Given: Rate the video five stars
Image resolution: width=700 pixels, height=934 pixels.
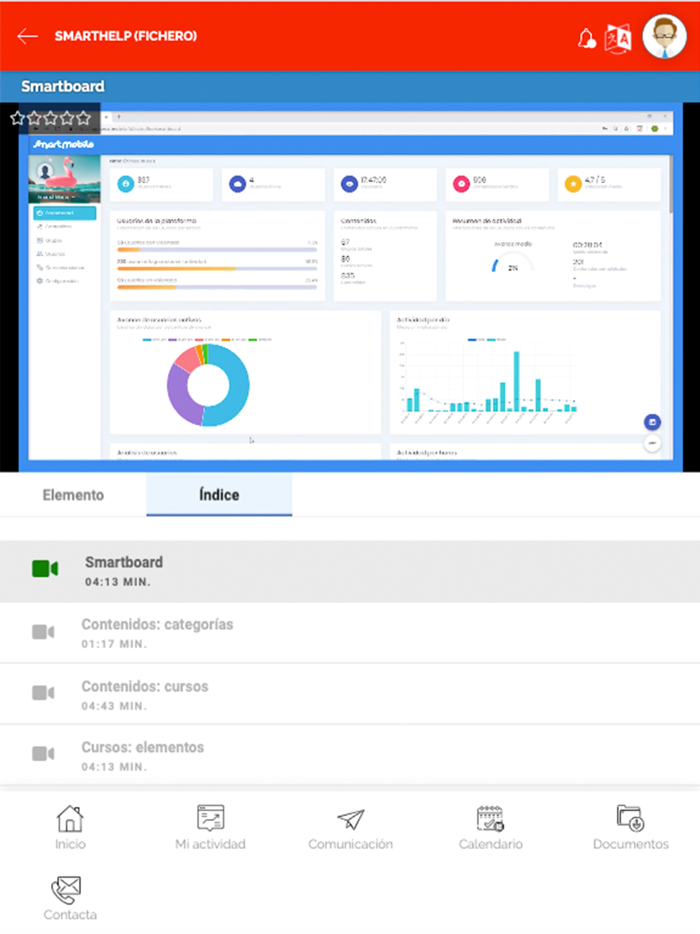Looking at the screenshot, I should click(83, 118).
